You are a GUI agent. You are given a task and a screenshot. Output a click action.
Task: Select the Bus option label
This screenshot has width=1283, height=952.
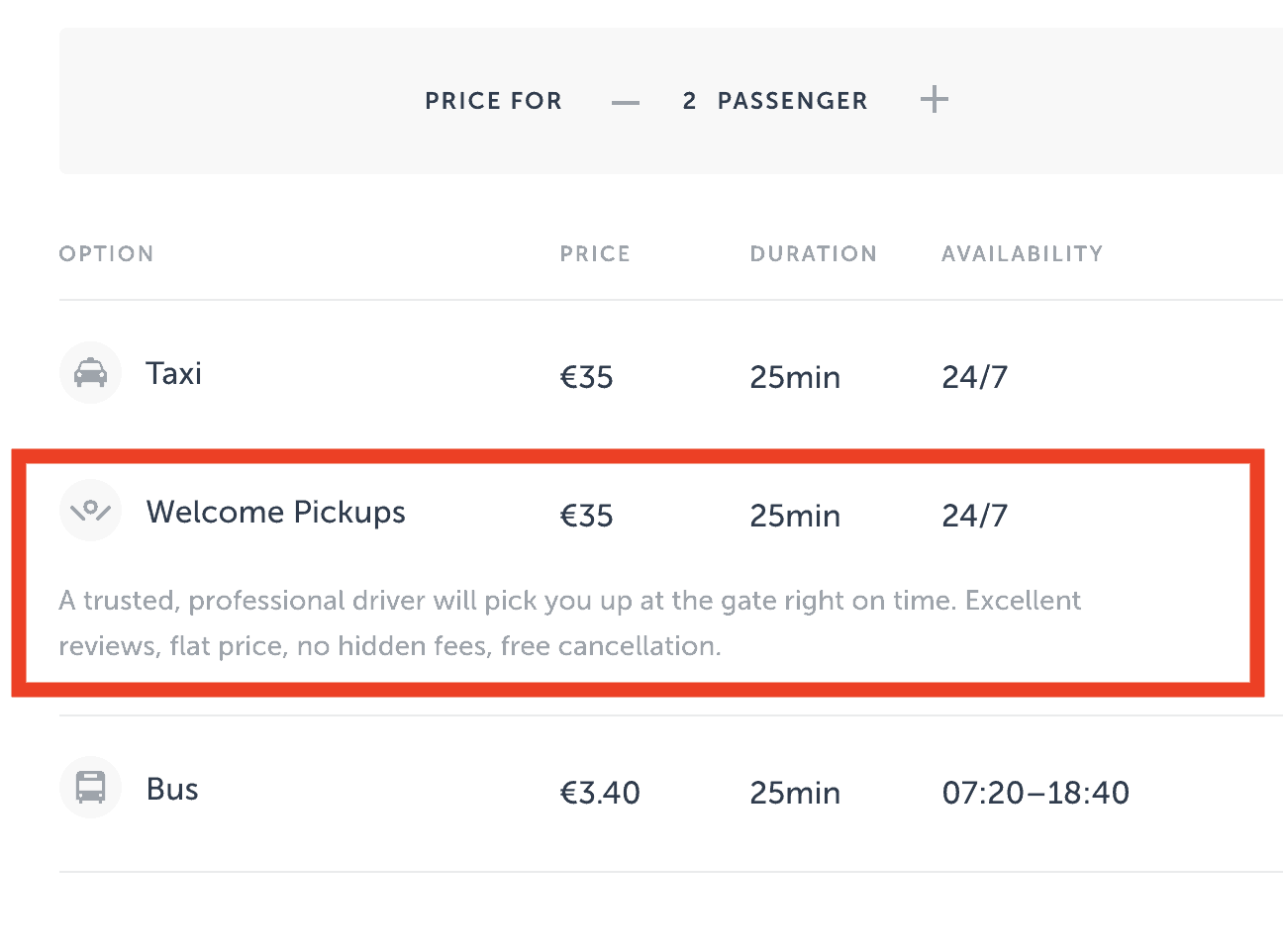tap(172, 790)
